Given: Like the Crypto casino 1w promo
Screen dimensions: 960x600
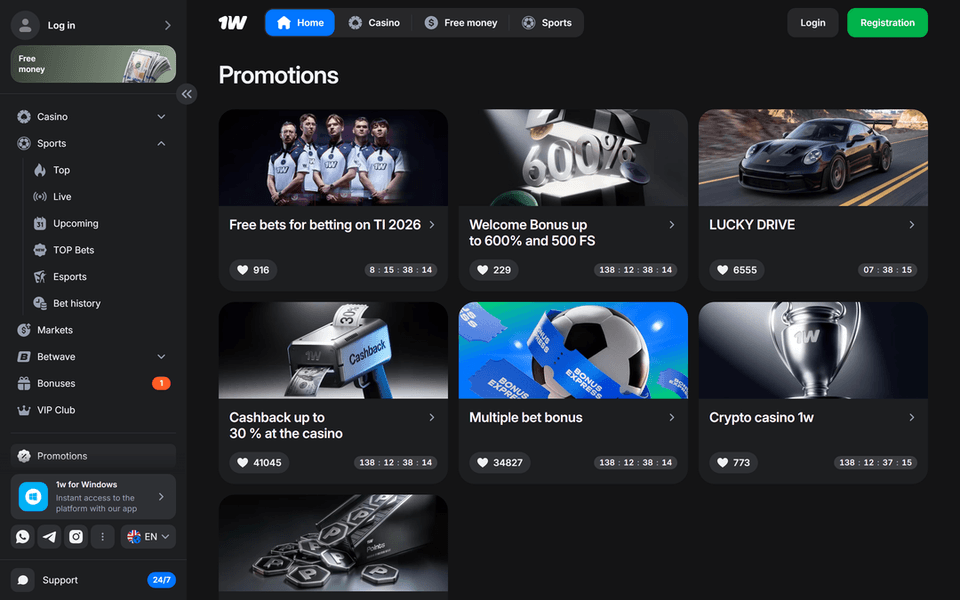Looking at the screenshot, I should click(733, 463).
